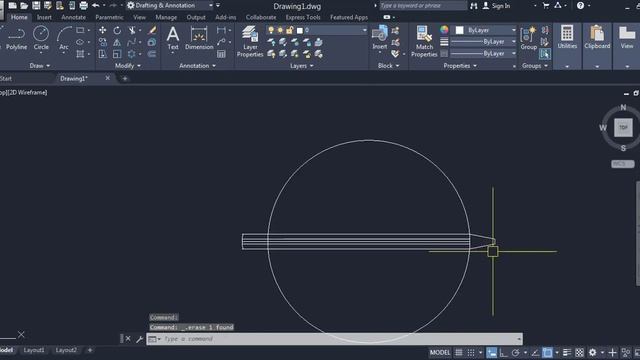Toggle object snap tracking in status bar
Viewport: 640px width, 360px height.
(x=536, y=353)
